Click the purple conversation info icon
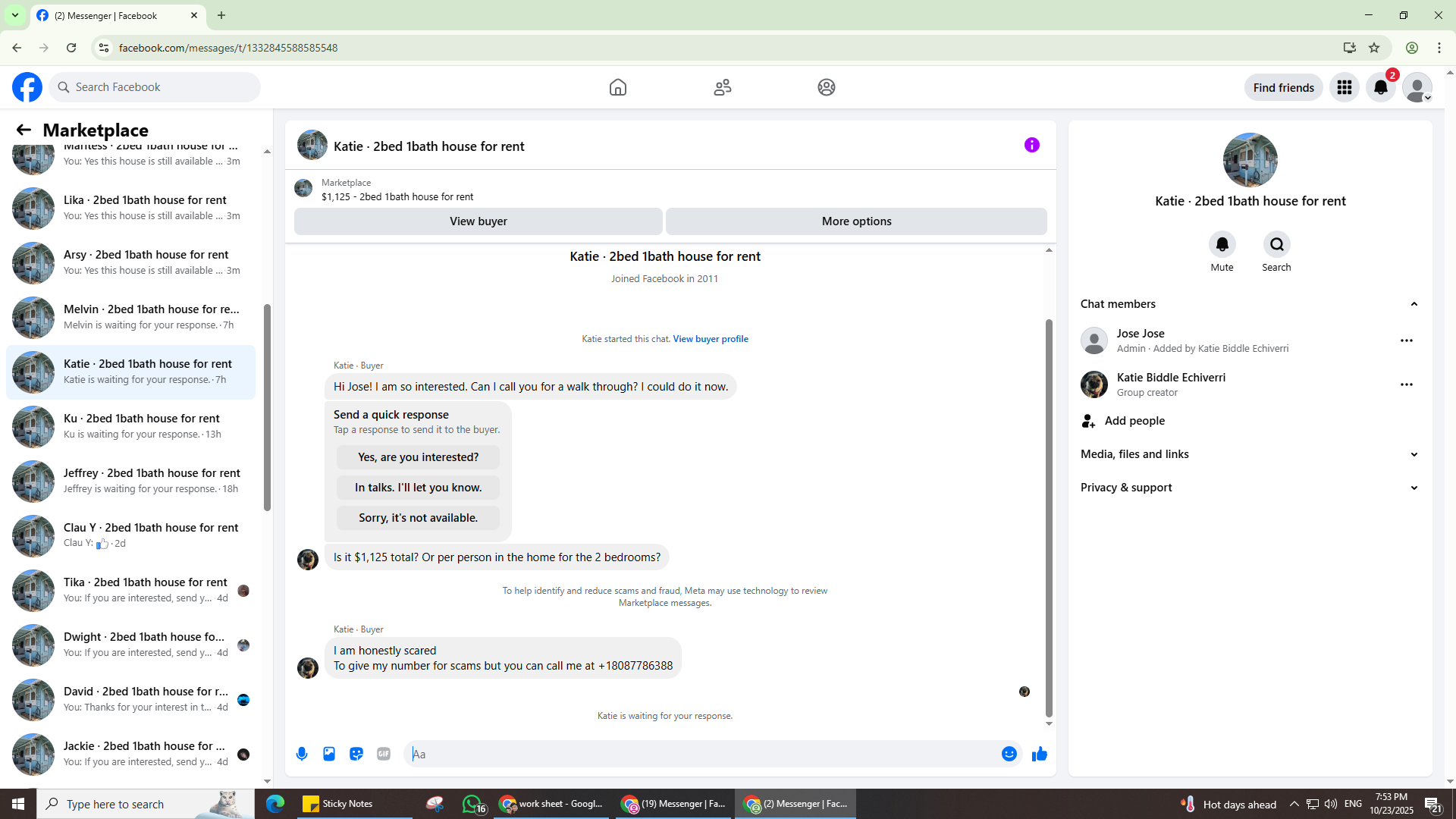The width and height of the screenshot is (1456, 819). click(1031, 145)
